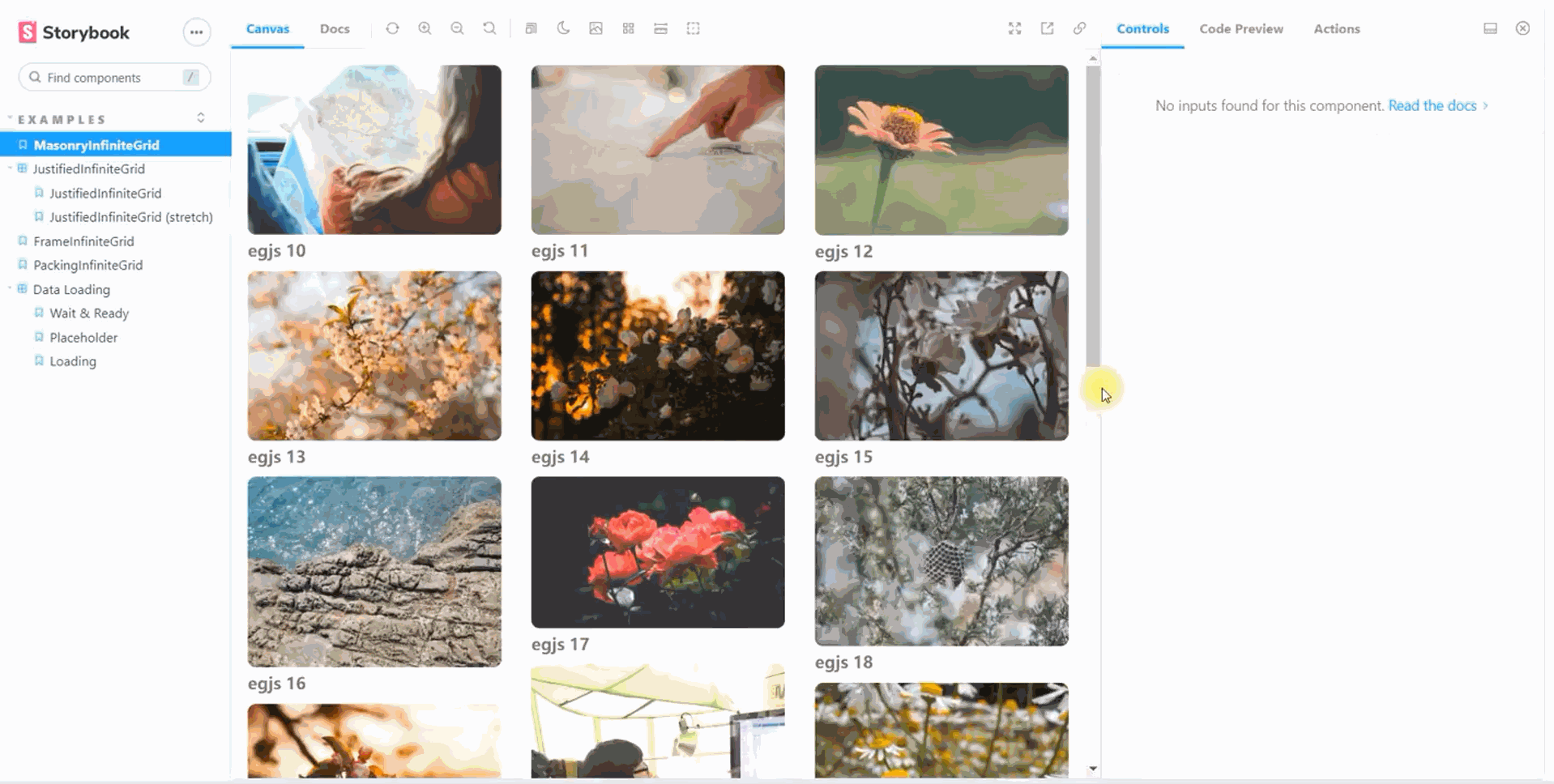Copy the canvas link
This screenshot has height=784, width=1554.
click(1079, 28)
